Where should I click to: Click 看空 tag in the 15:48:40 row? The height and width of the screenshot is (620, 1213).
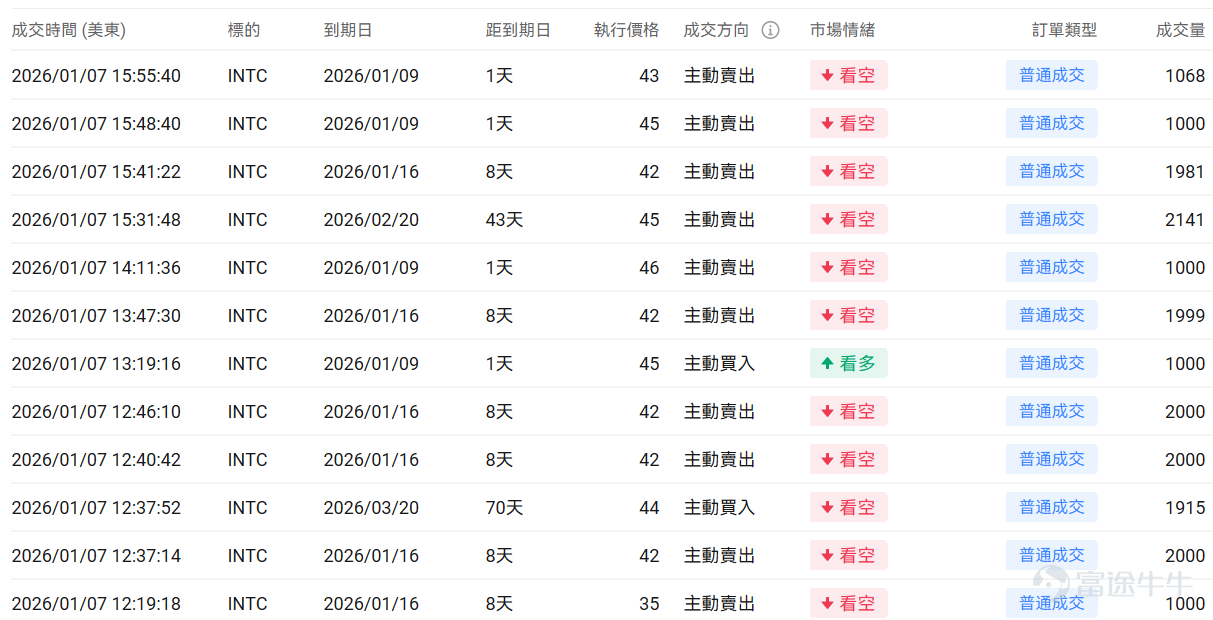pos(849,123)
